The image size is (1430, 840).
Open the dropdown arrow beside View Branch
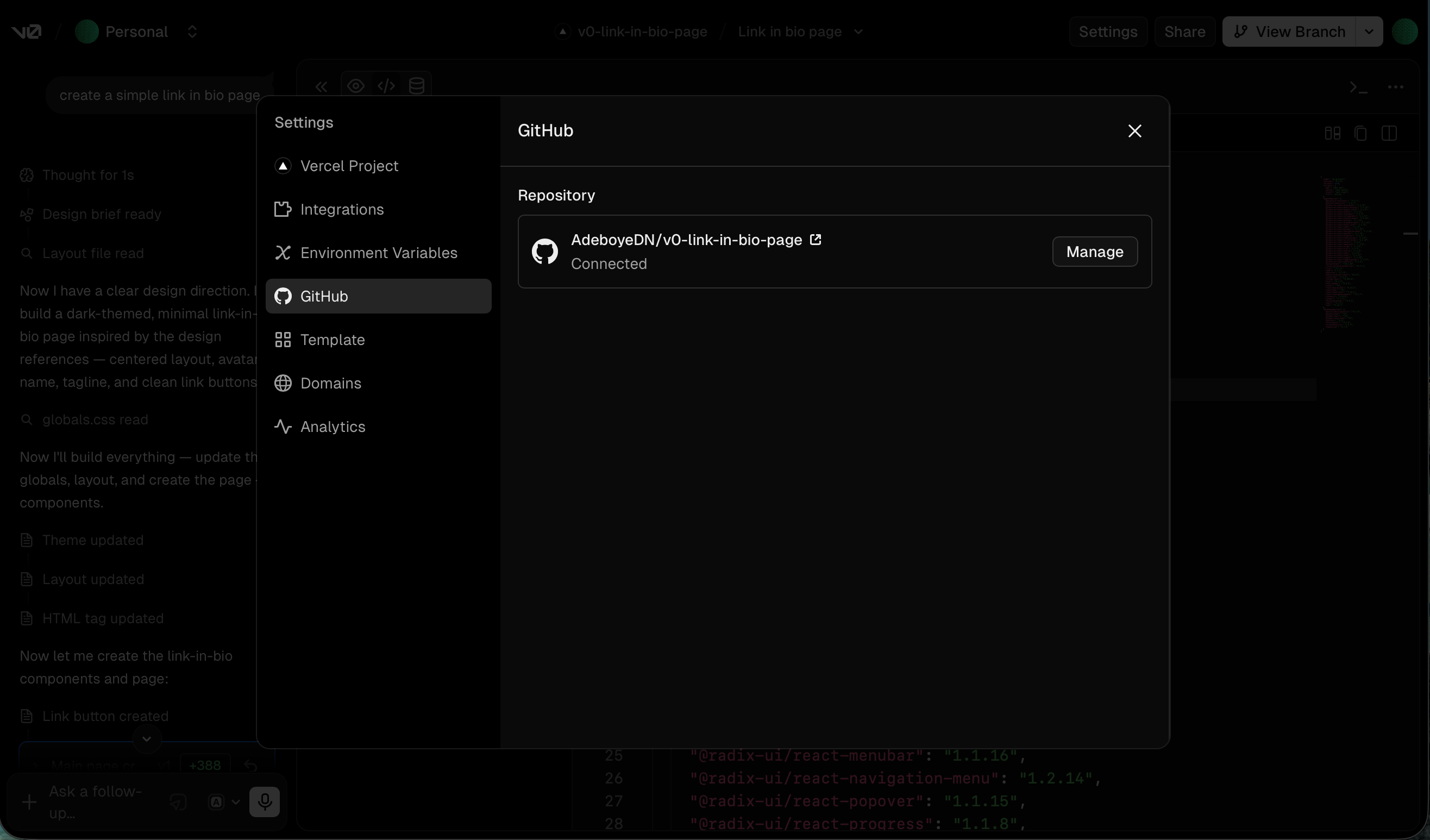point(1369,32)
